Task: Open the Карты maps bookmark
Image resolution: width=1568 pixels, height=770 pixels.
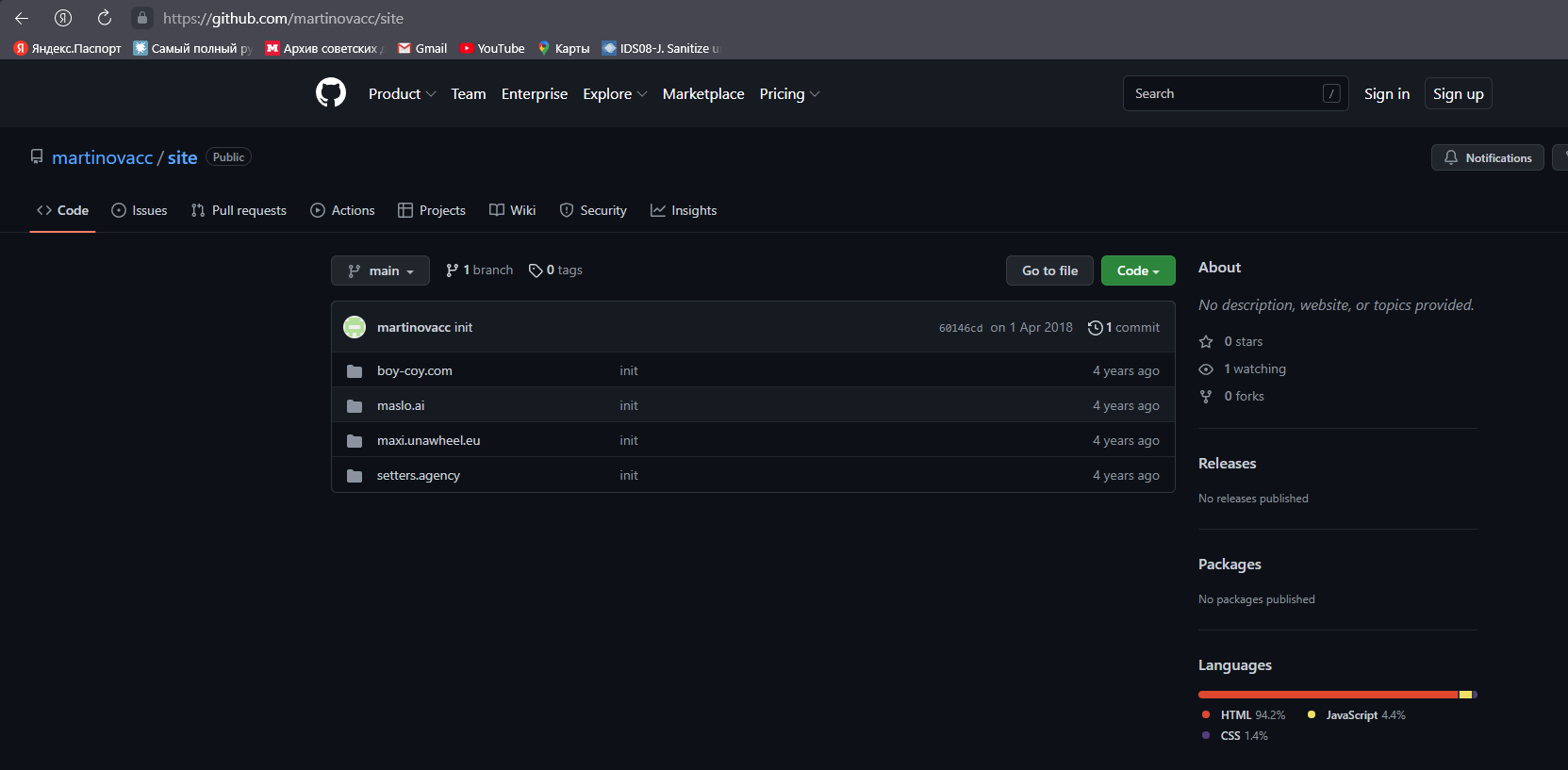Action: click(x=564, y=48)
